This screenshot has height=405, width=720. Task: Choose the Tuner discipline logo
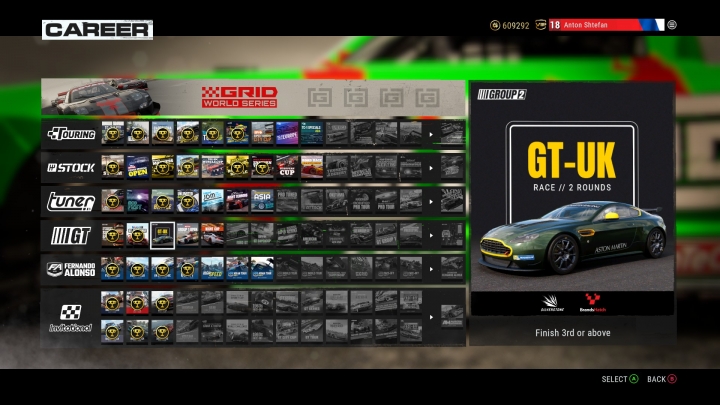tap(71, 202)
